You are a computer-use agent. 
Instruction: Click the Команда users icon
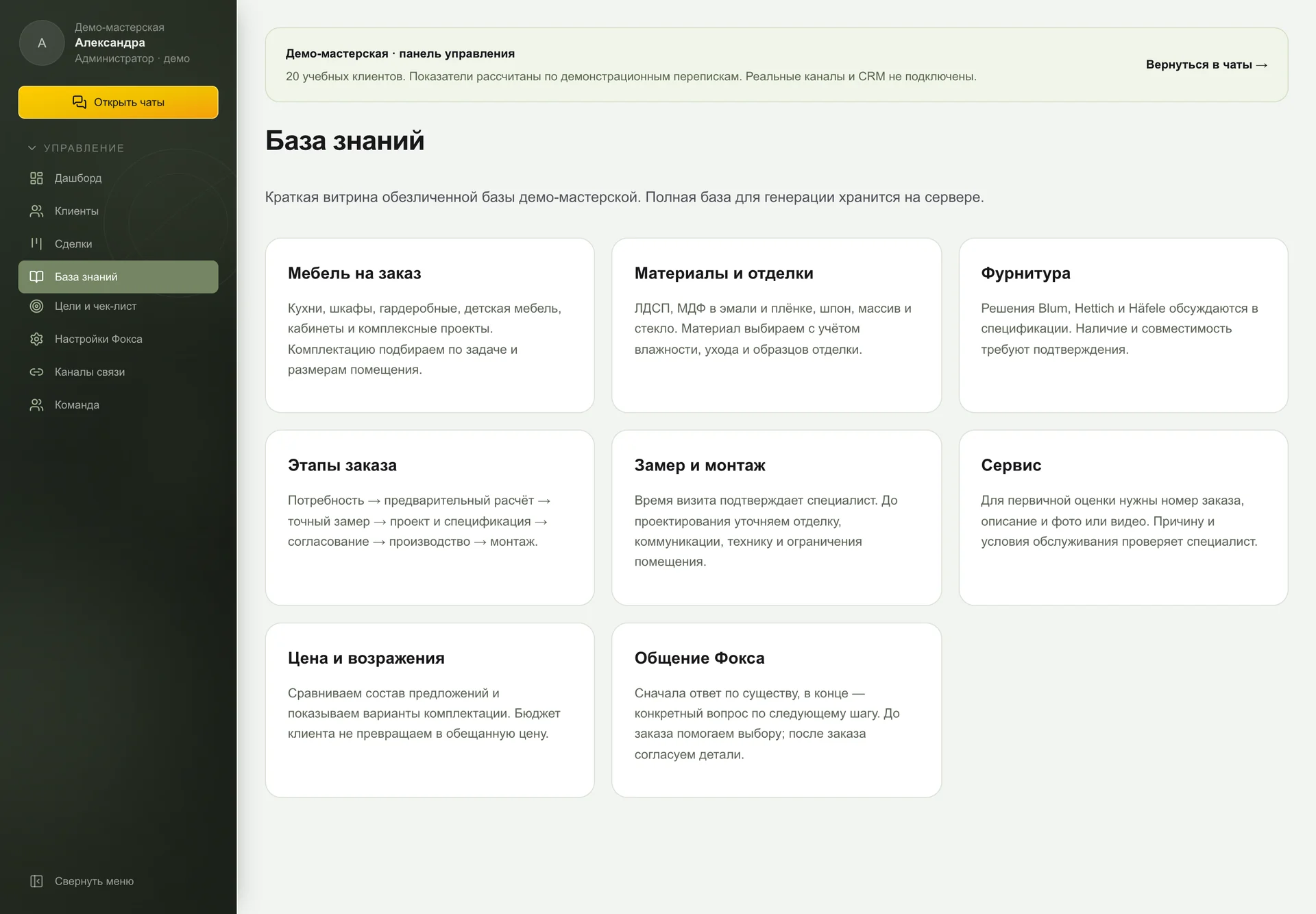coord(36,405)
